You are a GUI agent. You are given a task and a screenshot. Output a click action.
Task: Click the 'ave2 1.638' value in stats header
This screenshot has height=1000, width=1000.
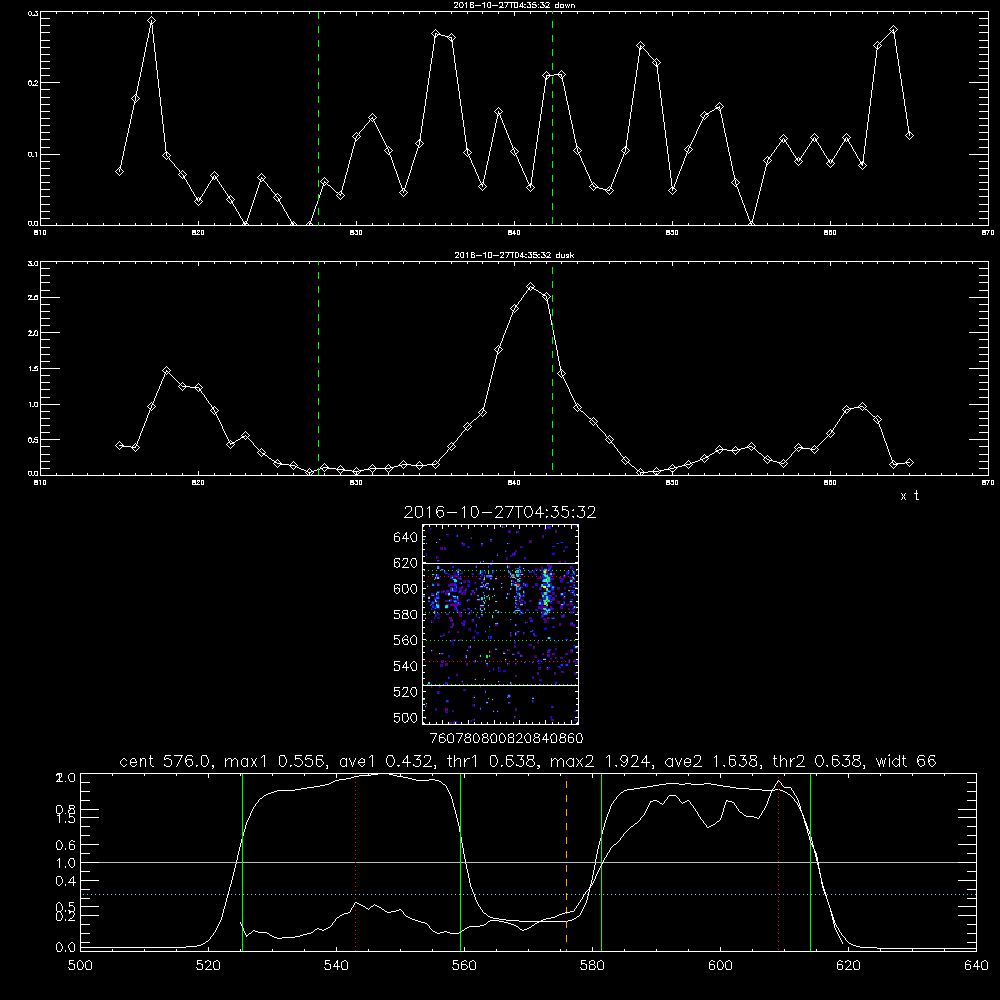(x=712, y=761)
